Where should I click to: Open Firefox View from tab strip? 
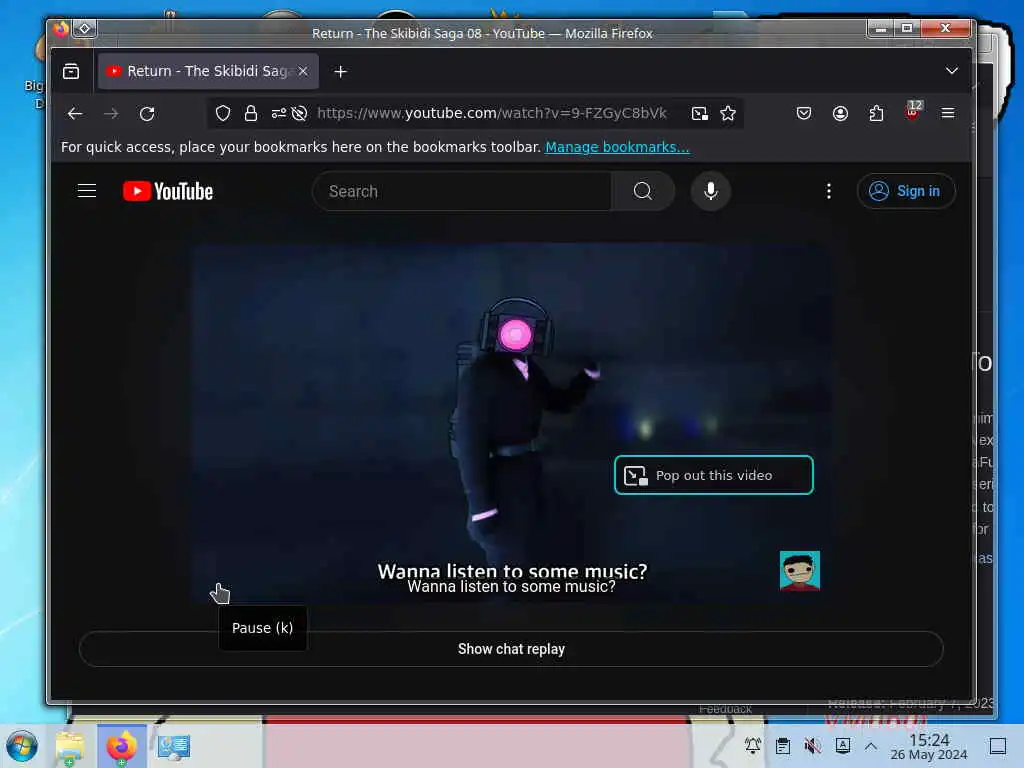[x=71, y=71]
